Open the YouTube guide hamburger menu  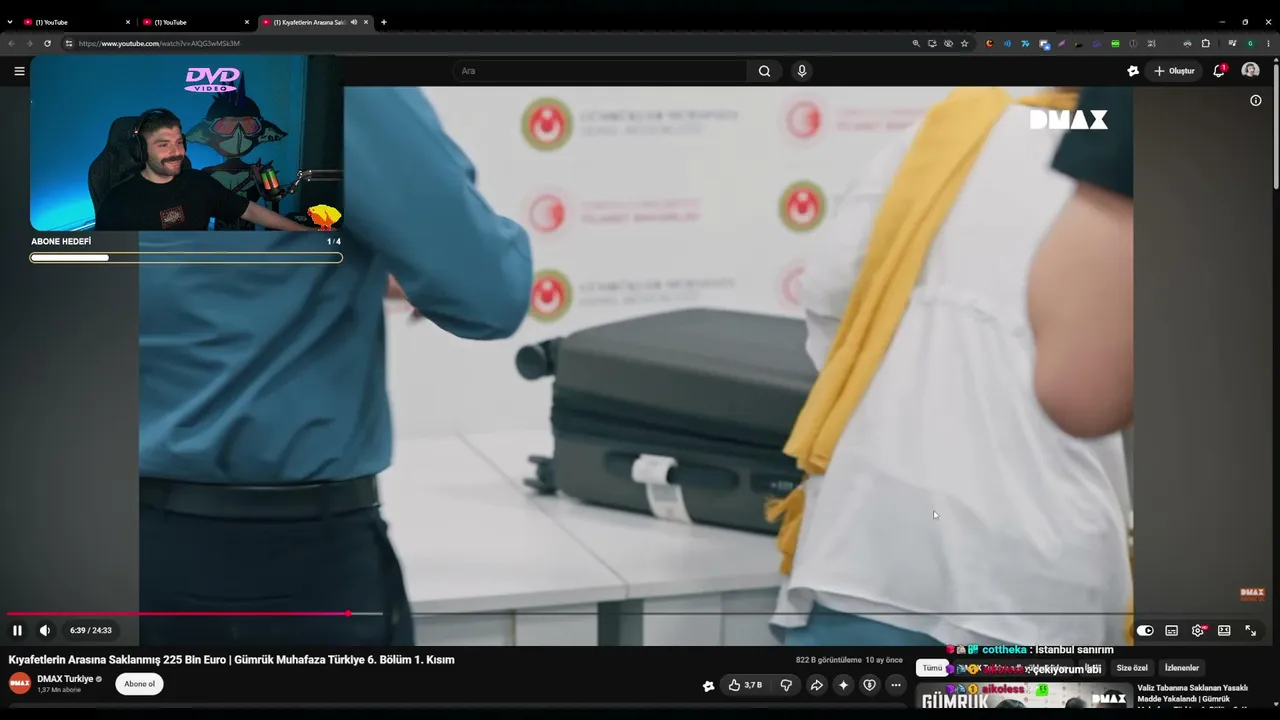[19, 71]
